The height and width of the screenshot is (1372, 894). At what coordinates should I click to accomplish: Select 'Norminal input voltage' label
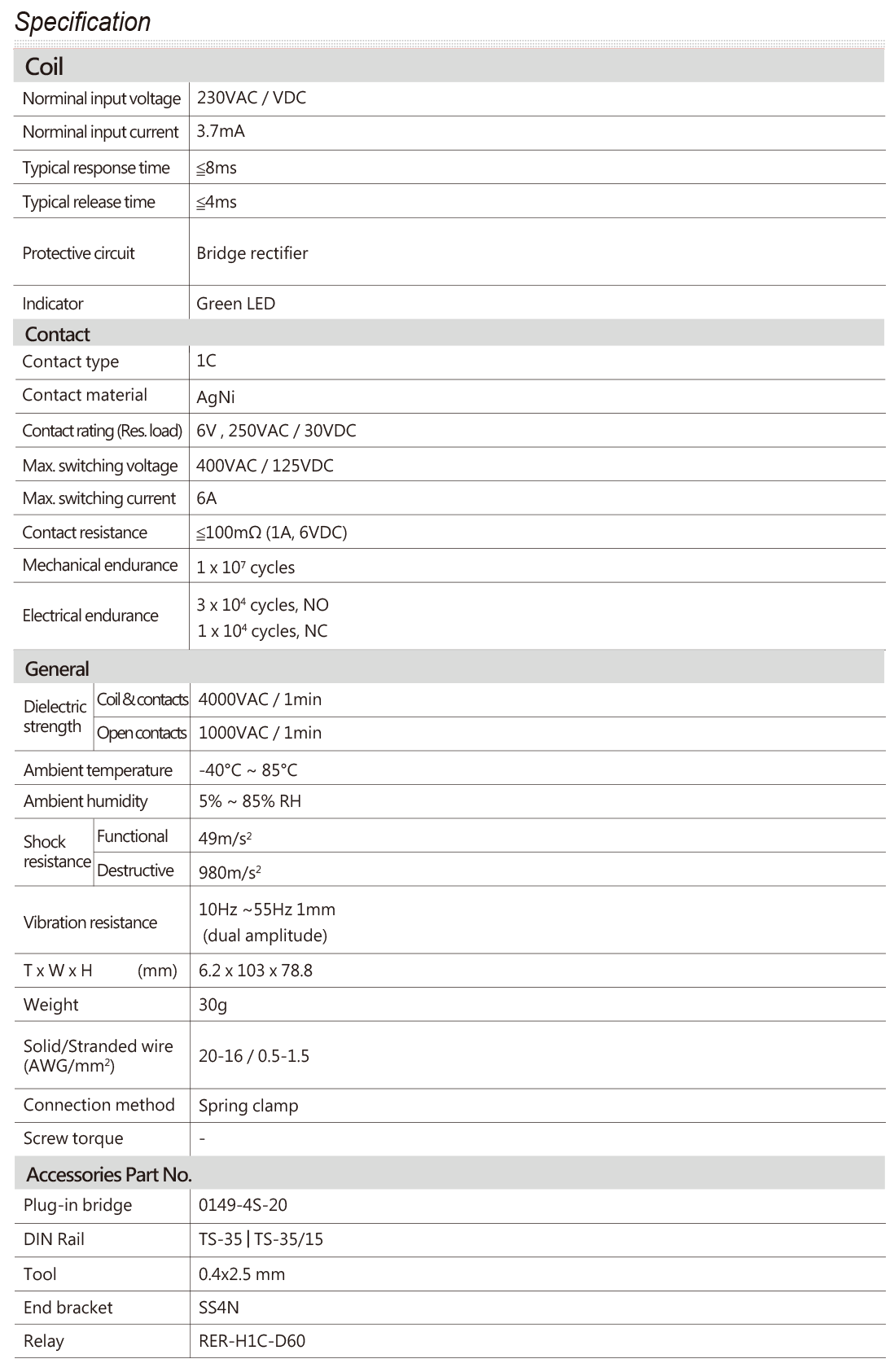(102, 99)
